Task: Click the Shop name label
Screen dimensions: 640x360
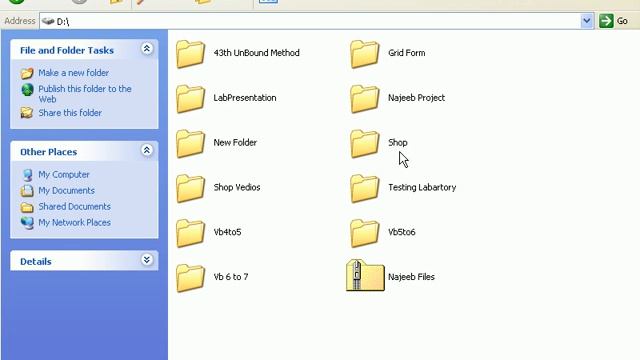Action: pos(398,143)
